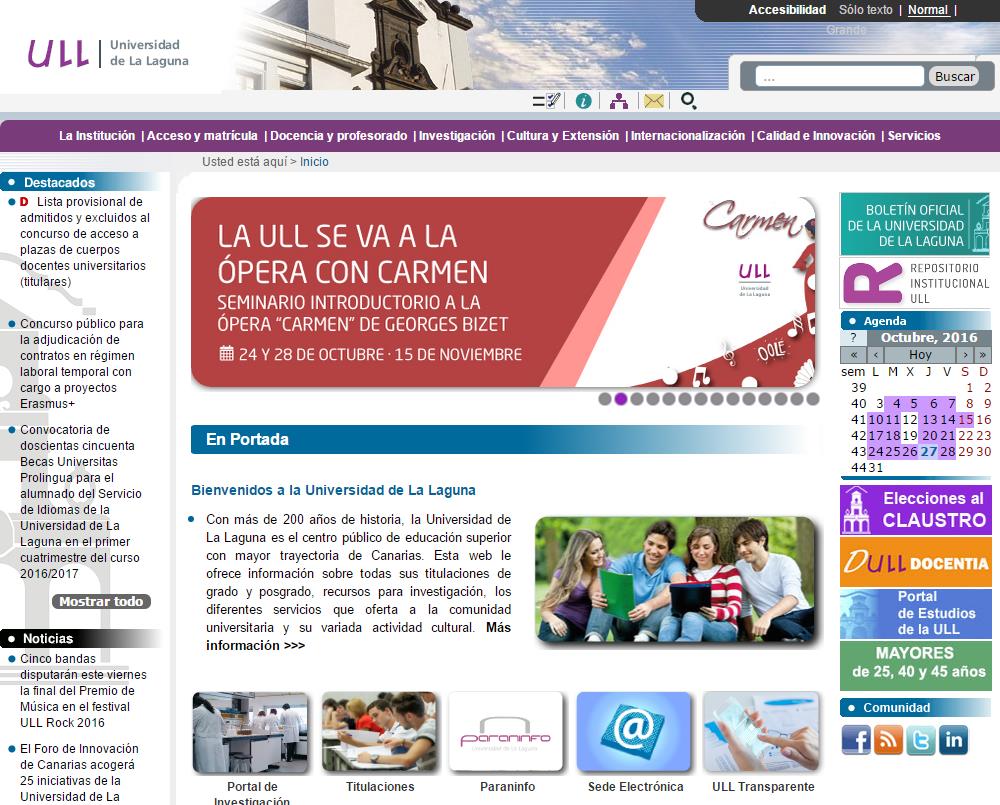The image size is (1000, 805).
Task: Open Investigación menu
Action: pos(457,136)
